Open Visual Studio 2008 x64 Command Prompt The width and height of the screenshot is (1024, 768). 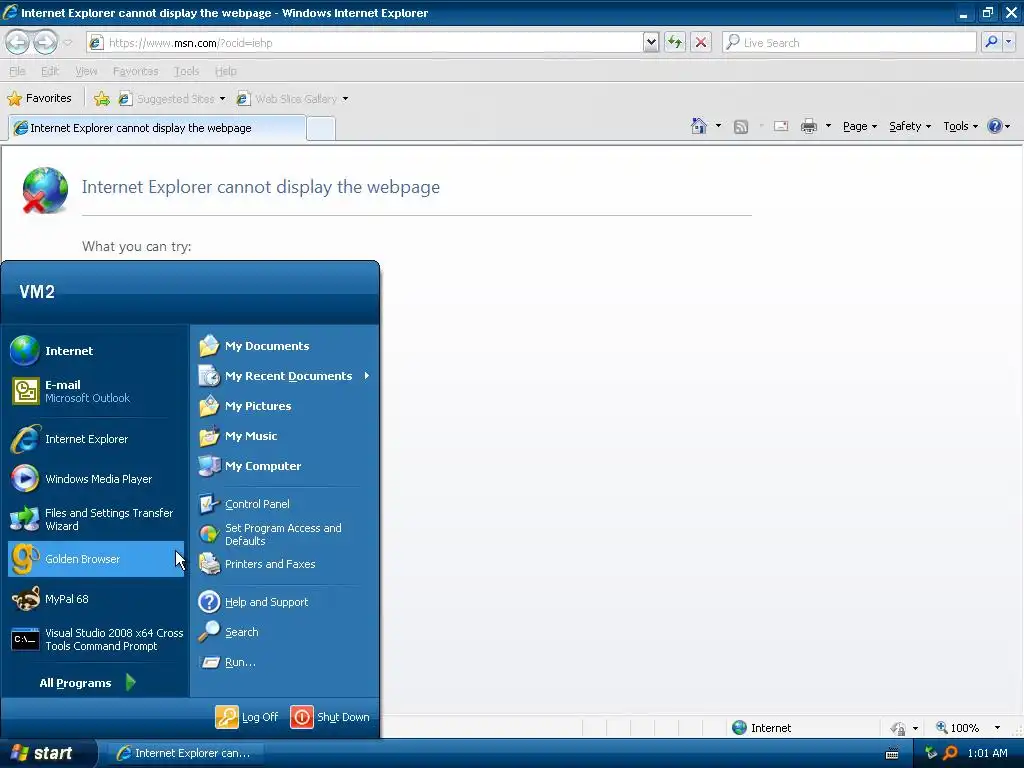tap(96, 639)
